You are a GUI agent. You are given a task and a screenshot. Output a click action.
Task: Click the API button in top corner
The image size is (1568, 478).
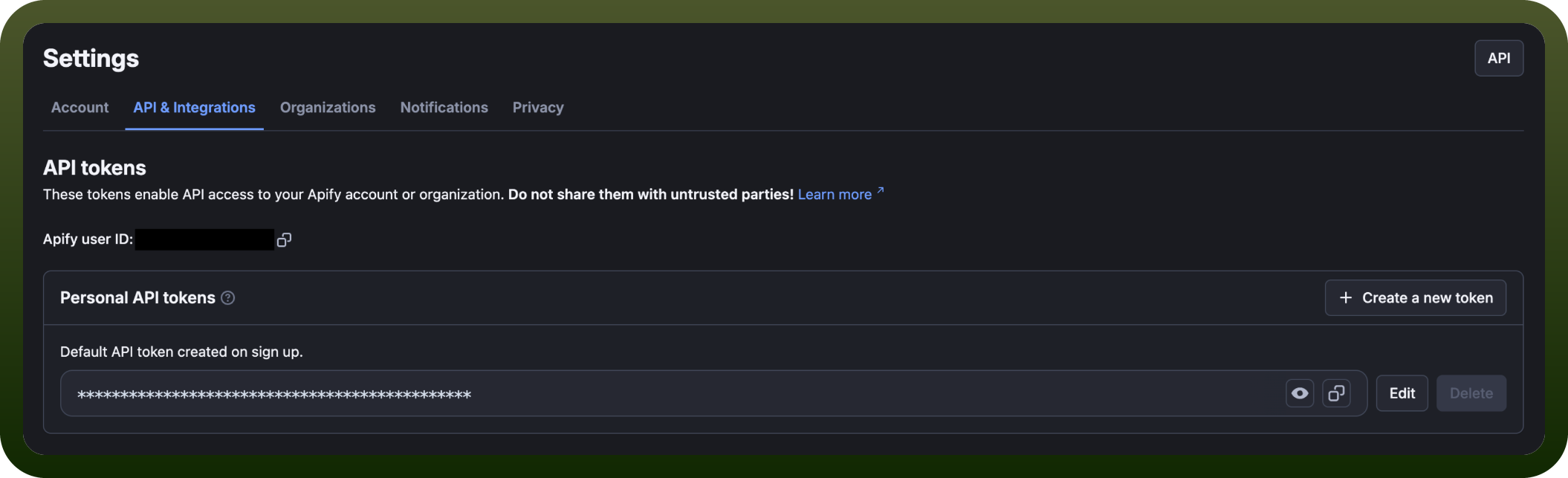(1499, 58)
